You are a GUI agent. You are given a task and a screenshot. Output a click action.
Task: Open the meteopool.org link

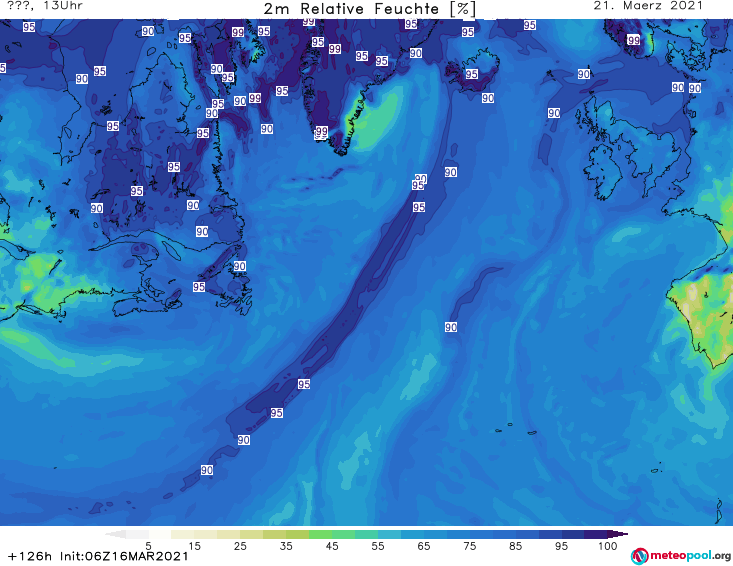(690, 556)
